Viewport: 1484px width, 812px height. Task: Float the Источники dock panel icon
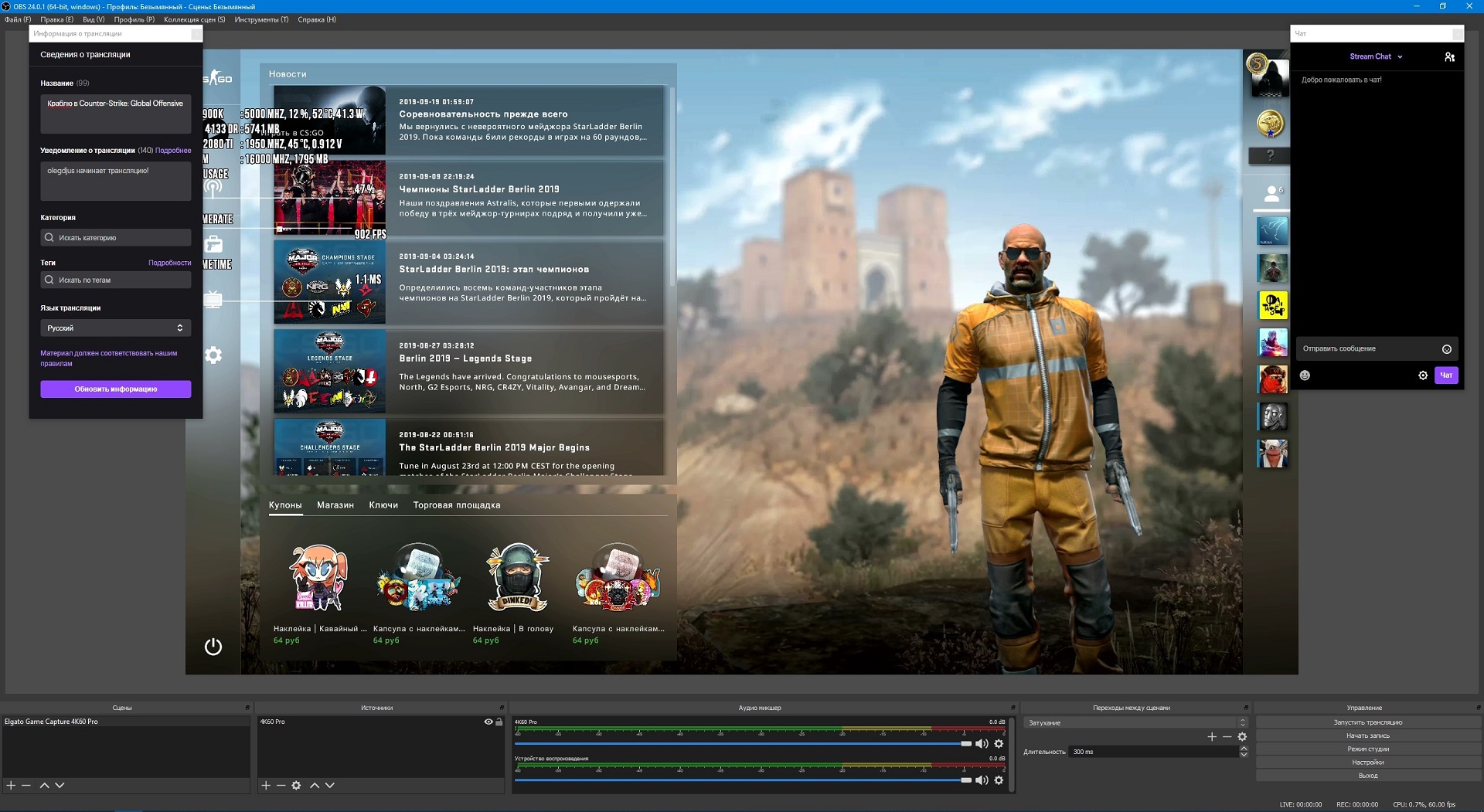click(x=502, y=708)
